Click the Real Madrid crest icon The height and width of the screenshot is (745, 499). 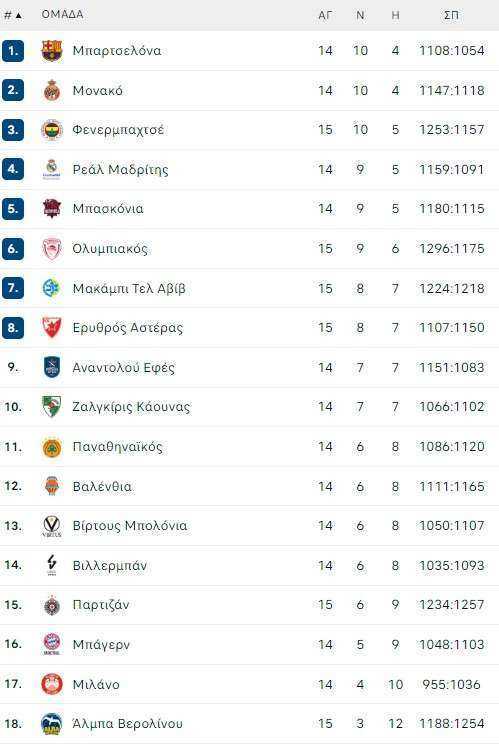coord(51,170)
